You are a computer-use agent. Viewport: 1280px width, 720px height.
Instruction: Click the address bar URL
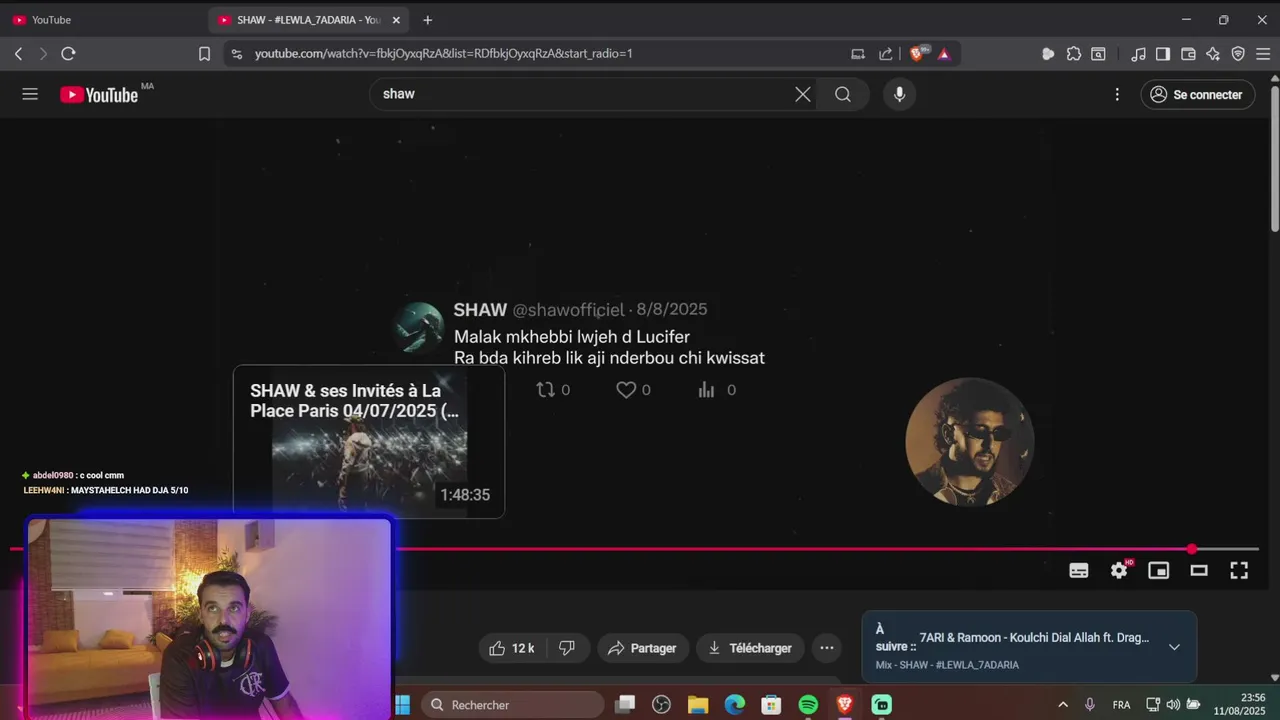click(x=443, y=54)
